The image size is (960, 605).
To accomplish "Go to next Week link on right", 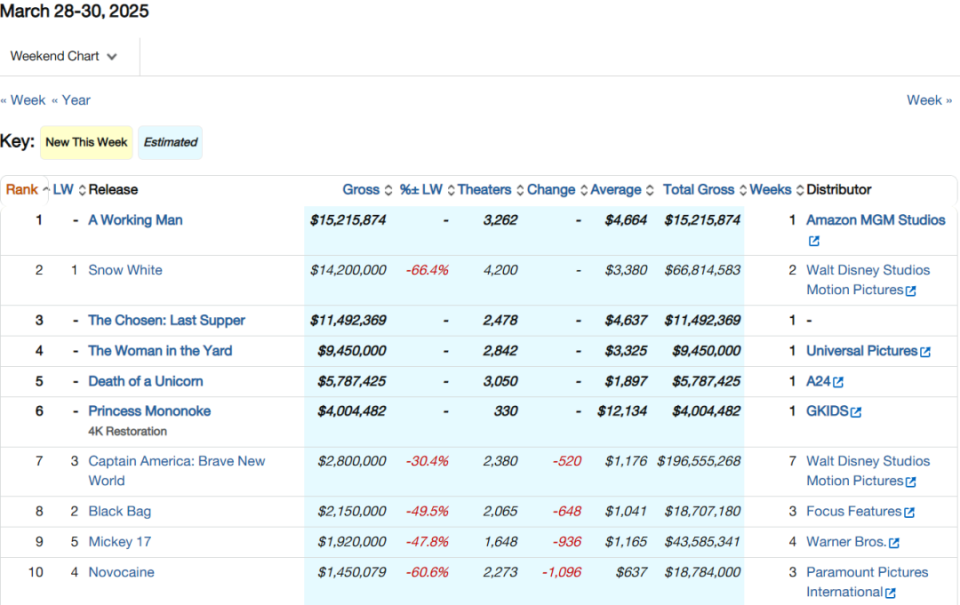I will tap(928, 100).
